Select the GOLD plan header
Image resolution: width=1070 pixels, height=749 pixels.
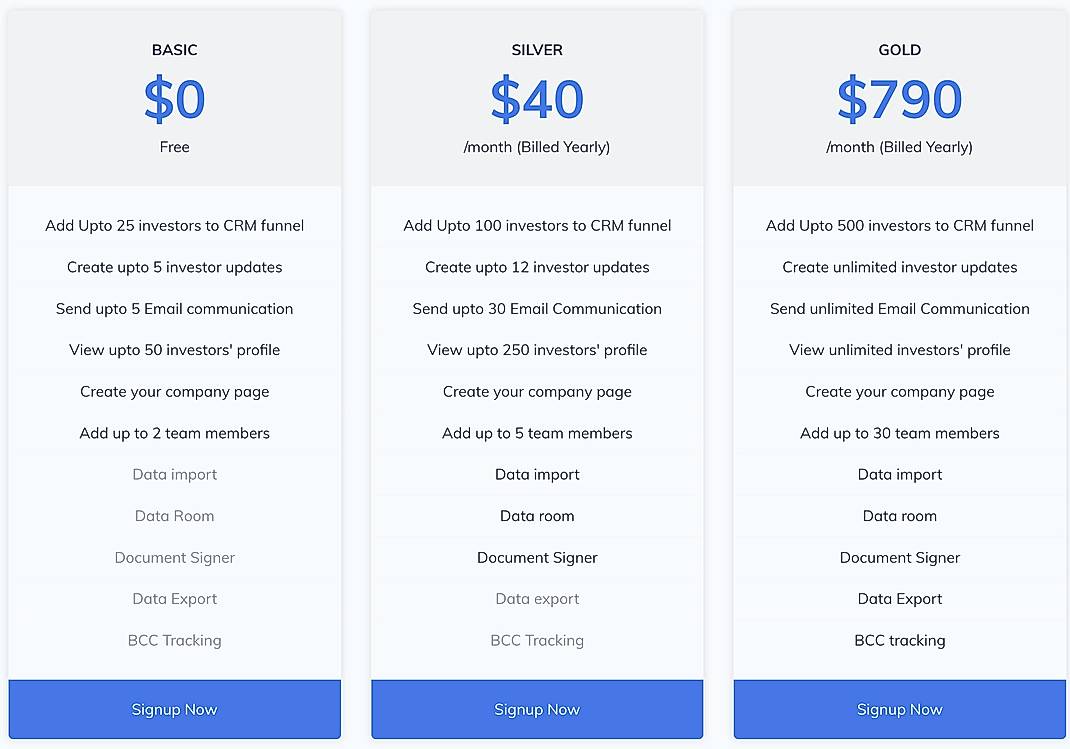899,49
